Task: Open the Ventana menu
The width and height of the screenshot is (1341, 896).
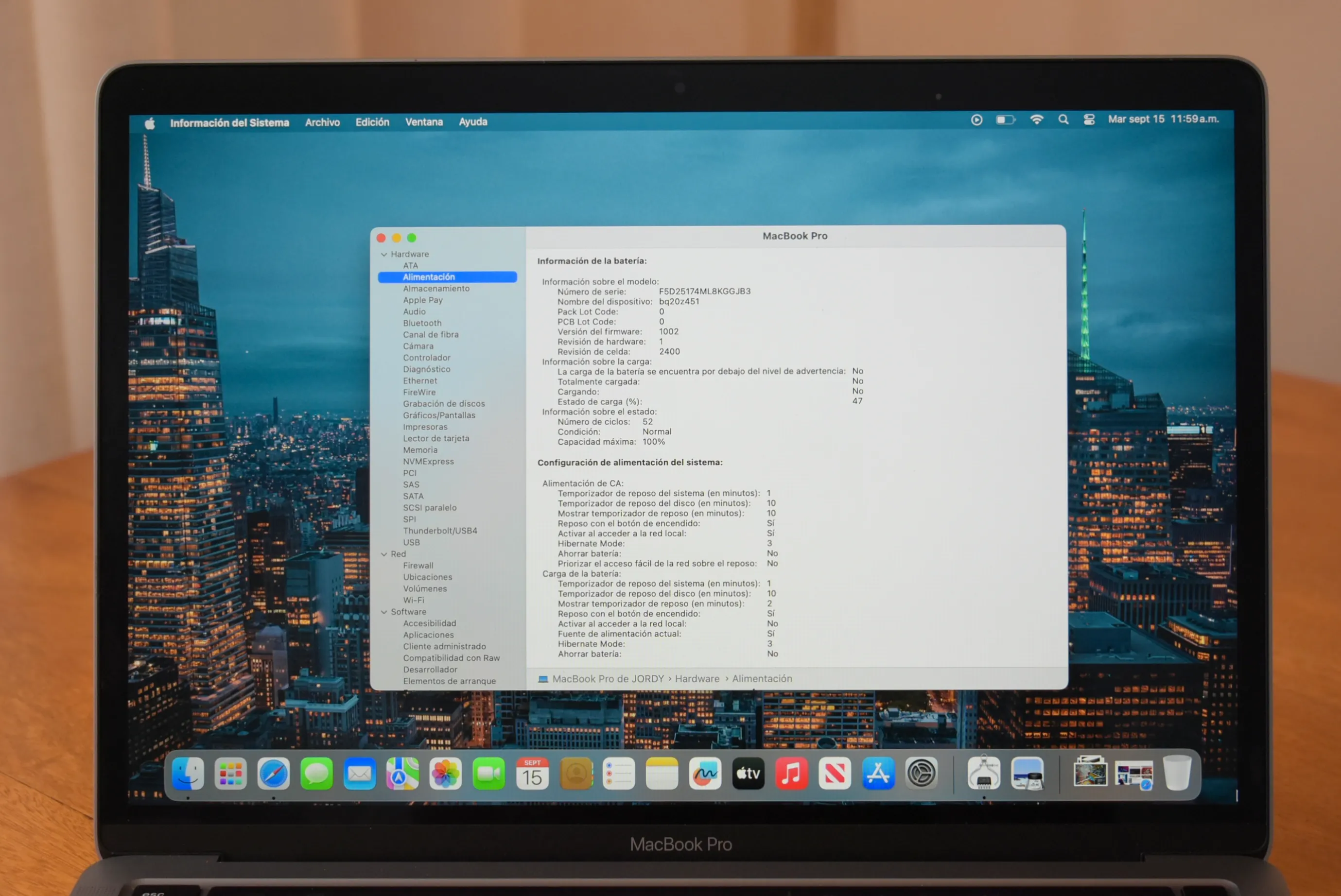Action: pyautogui.click(x=424, y=122)
